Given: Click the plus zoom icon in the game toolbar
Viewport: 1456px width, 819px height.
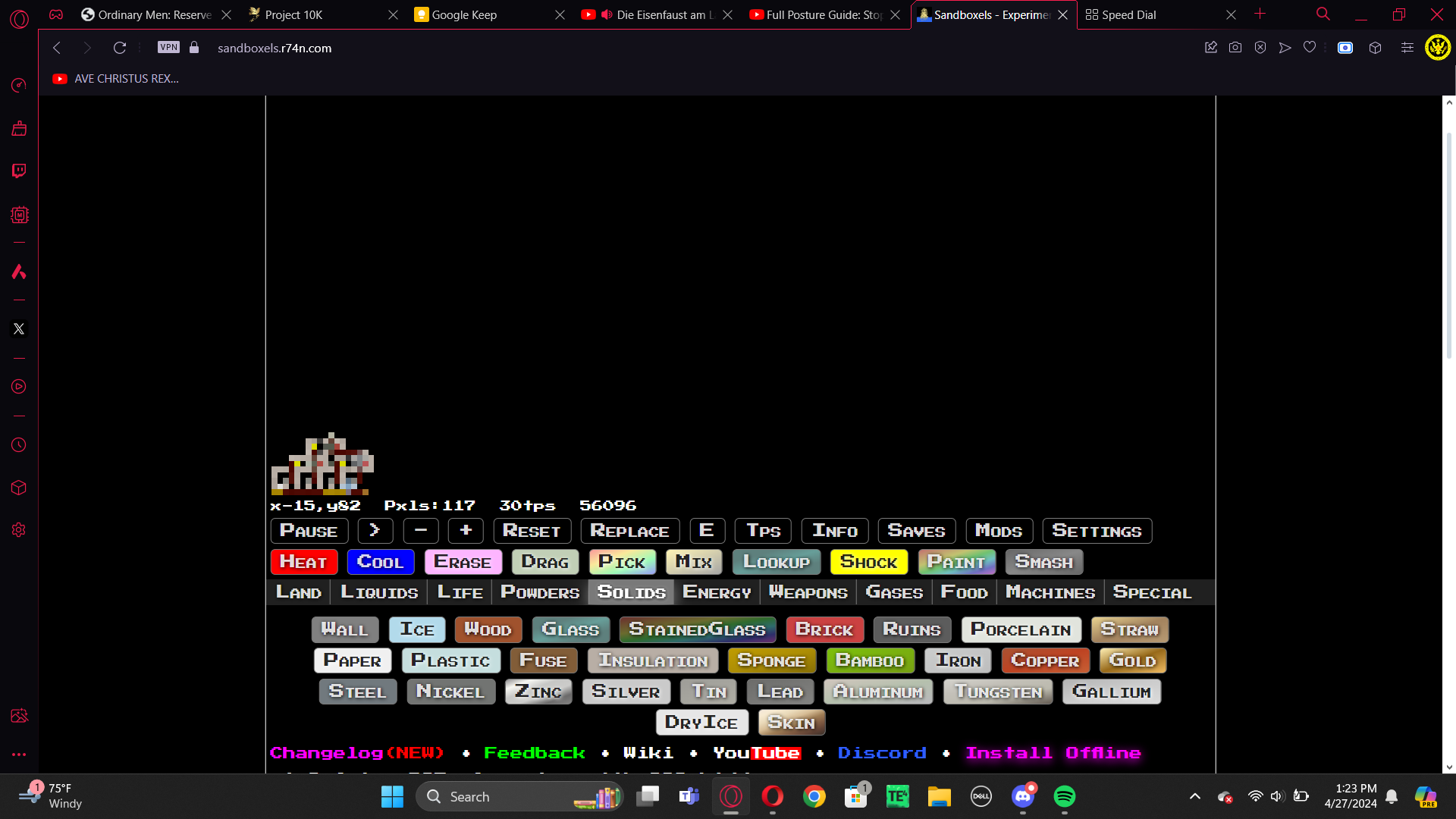Looking at the screenshot, I should pyautogui.click(x=465, y=531).
